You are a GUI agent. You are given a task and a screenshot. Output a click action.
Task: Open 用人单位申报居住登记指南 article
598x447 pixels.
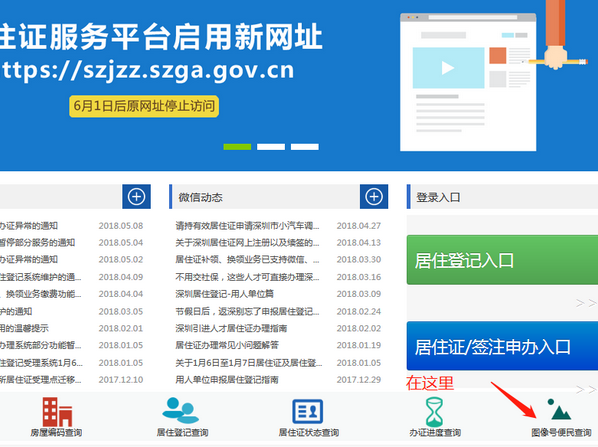227,379
